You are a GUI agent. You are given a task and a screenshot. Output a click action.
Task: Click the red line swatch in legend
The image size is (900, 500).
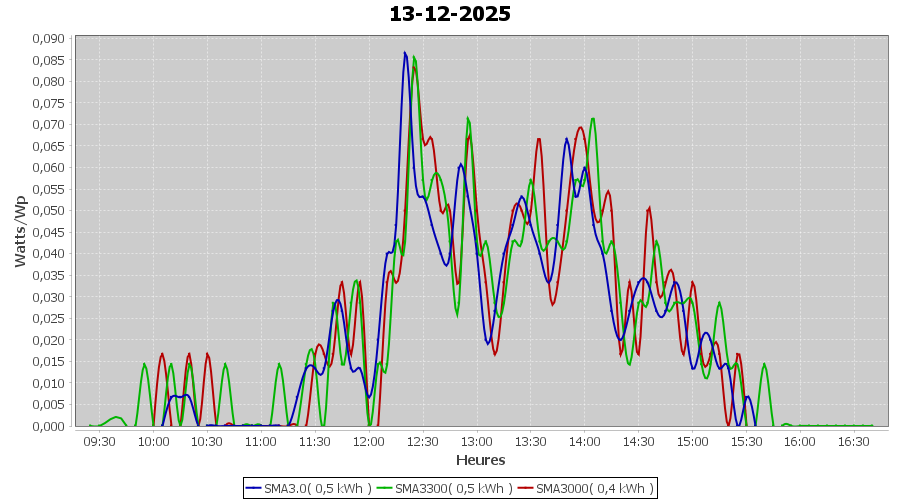click(x=526, y=488)
